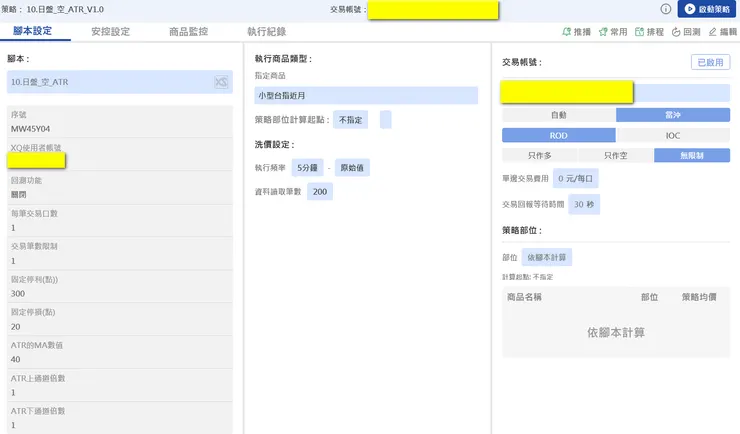This screenshot has width=740, height=434.
Task: Click the strategy name 10.日盤_空_ATR_V1.0 at top
Action: 65,9
